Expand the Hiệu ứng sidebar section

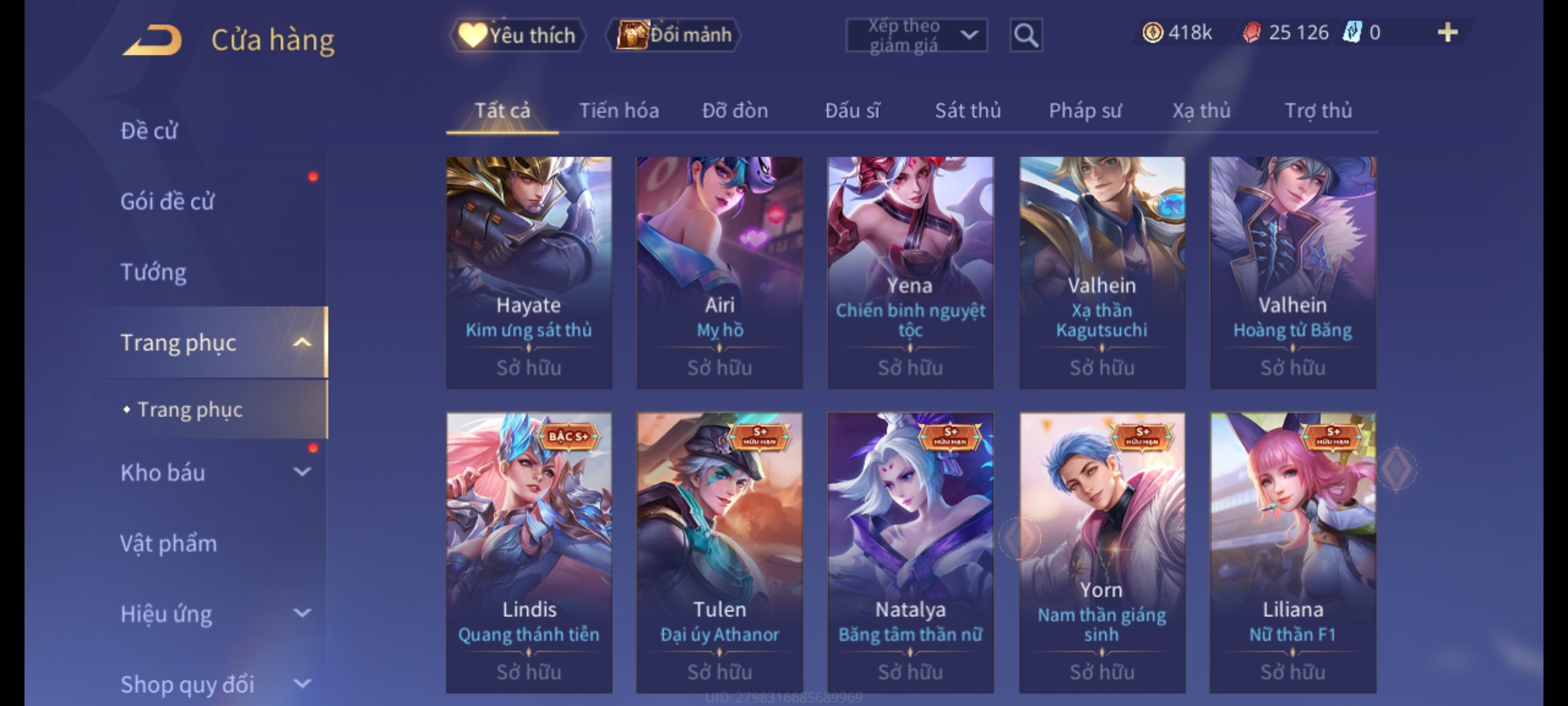pos(302,613)
